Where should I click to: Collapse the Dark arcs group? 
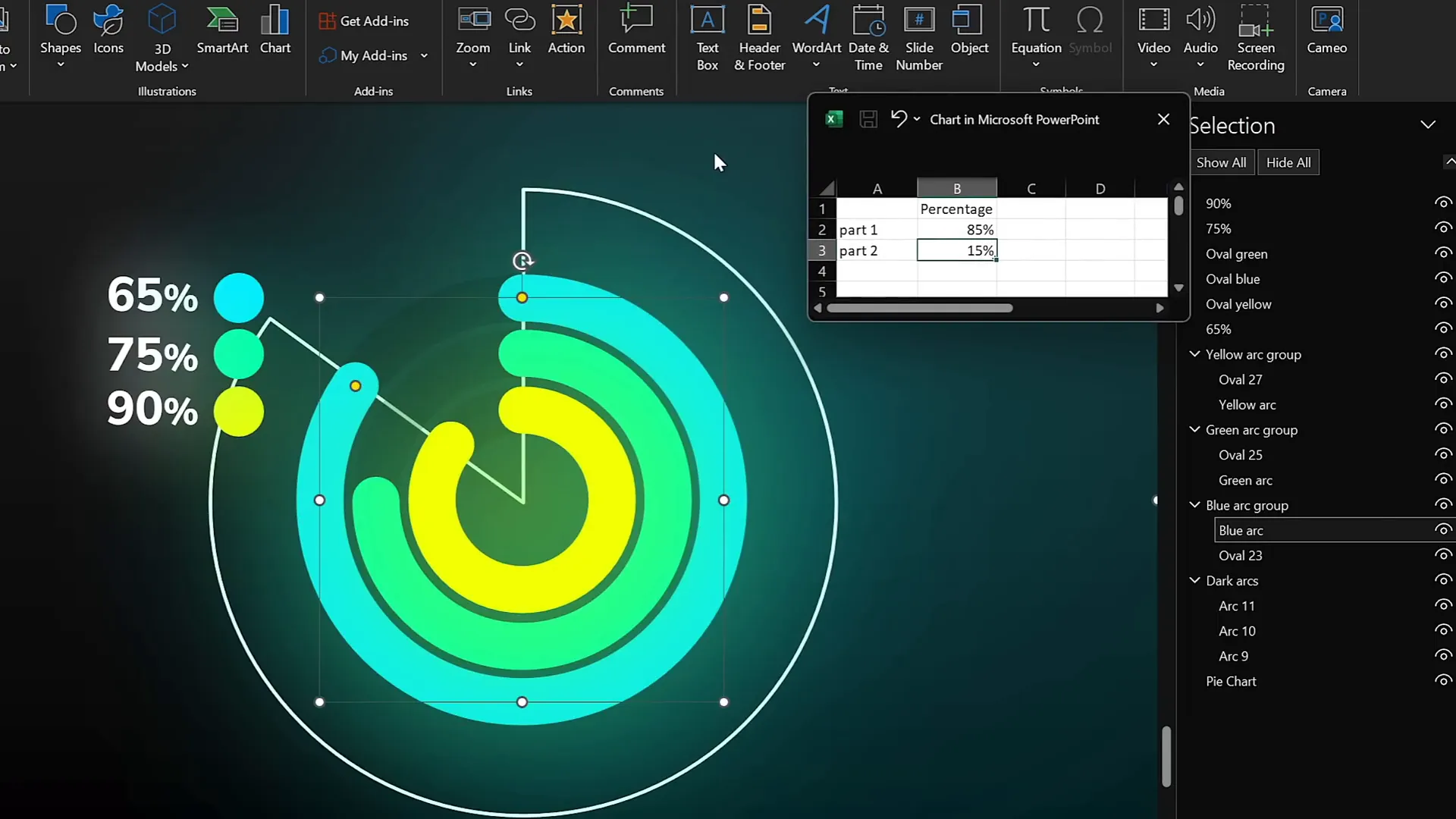click(x=1194, y=580)
